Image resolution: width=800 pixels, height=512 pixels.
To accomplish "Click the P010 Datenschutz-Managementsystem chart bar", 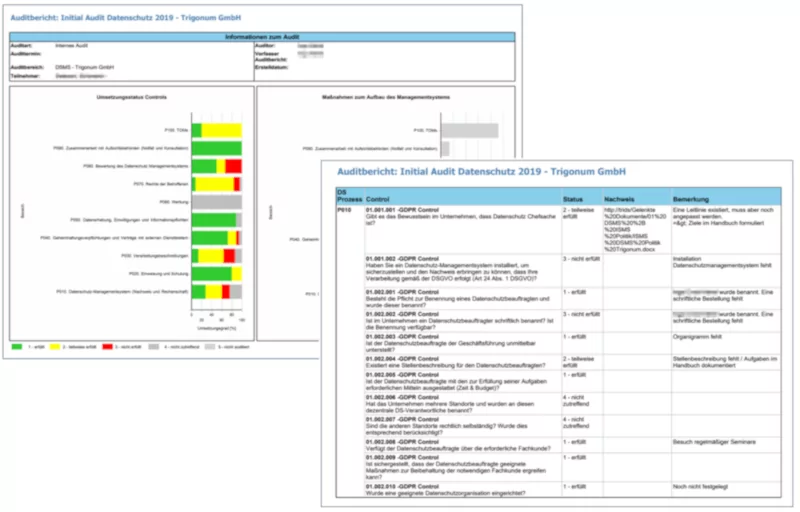I will (x=216, y=291).
